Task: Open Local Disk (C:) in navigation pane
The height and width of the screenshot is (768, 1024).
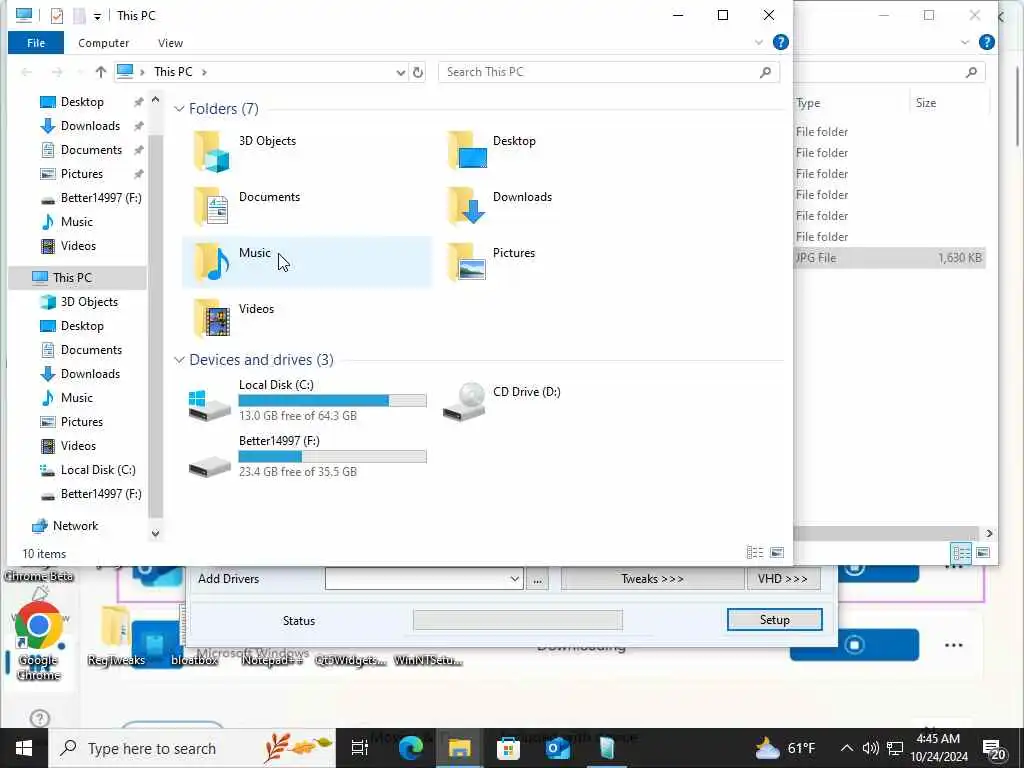Action: 98,470
